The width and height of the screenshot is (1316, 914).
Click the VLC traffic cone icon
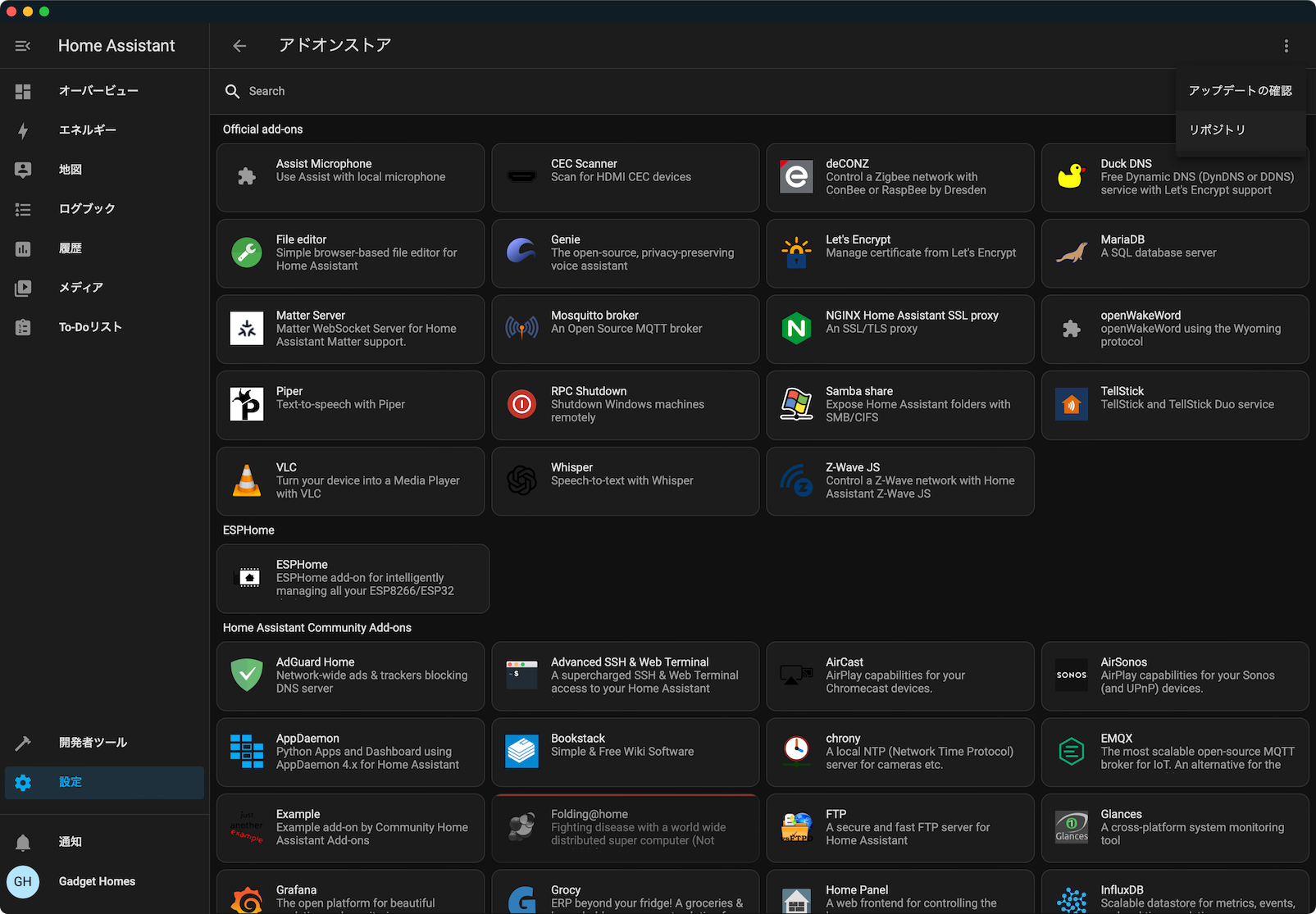(247, 480)
